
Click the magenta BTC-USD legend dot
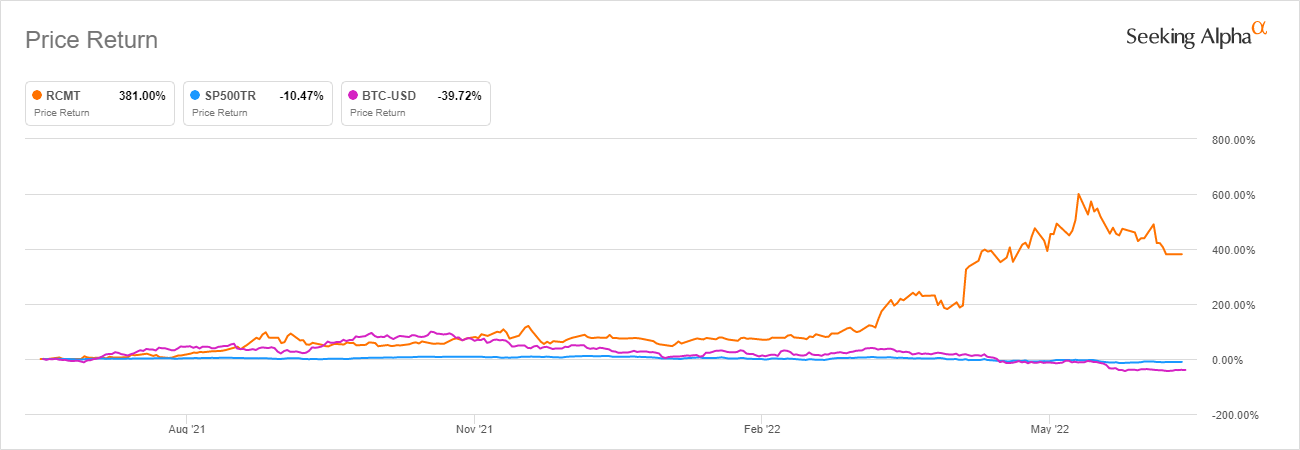pyautogui.click(x=353, y=96)
